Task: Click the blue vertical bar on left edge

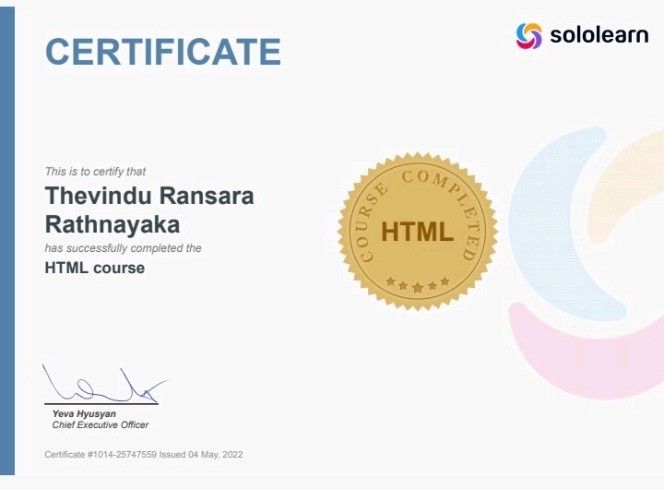Action: pos(7,245)
